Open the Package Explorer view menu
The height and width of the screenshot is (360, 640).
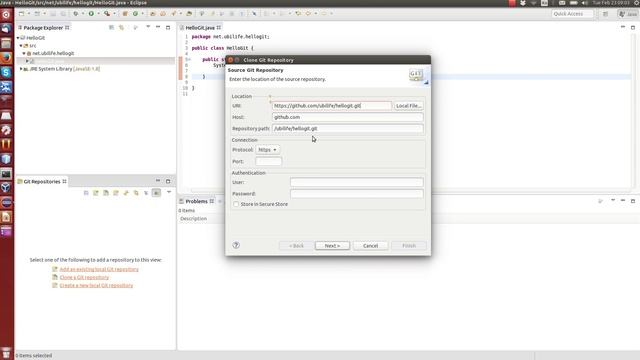pyautogui.click(x=148, y=27)
